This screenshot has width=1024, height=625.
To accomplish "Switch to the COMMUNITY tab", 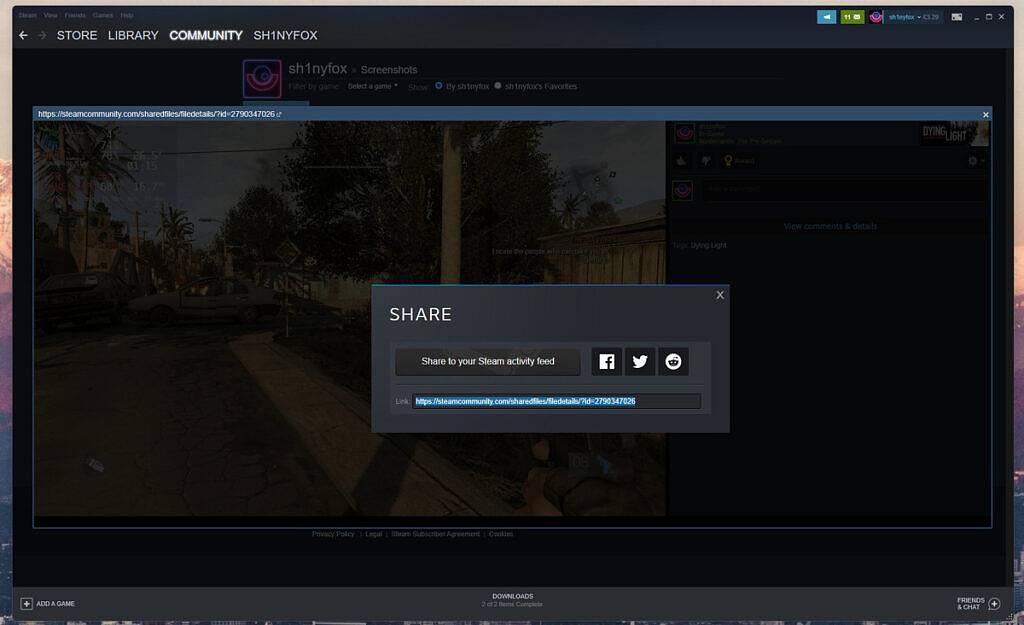I will (206, 35).
